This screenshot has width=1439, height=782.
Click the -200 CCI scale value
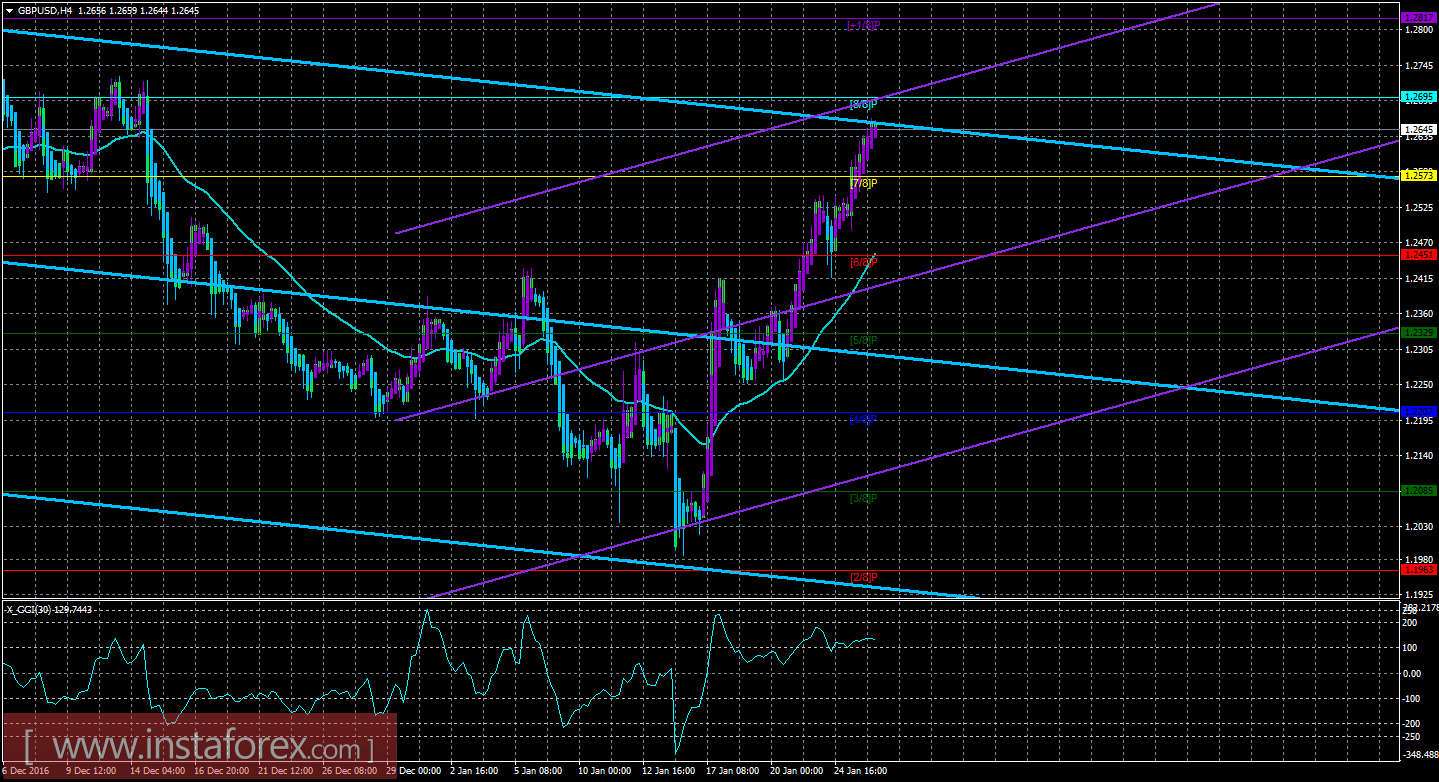(1413, 722)
